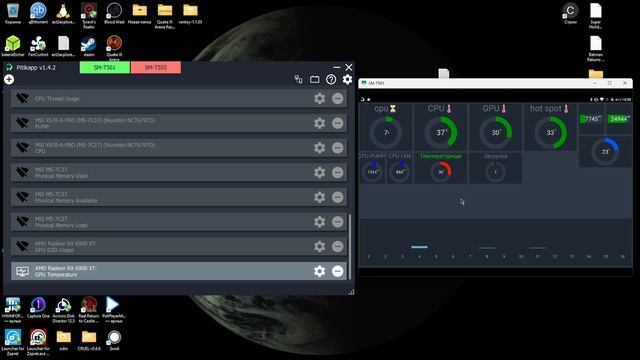Select the odin folder on the desktop
Screen dimensions: 640x360
coord(63,341)
